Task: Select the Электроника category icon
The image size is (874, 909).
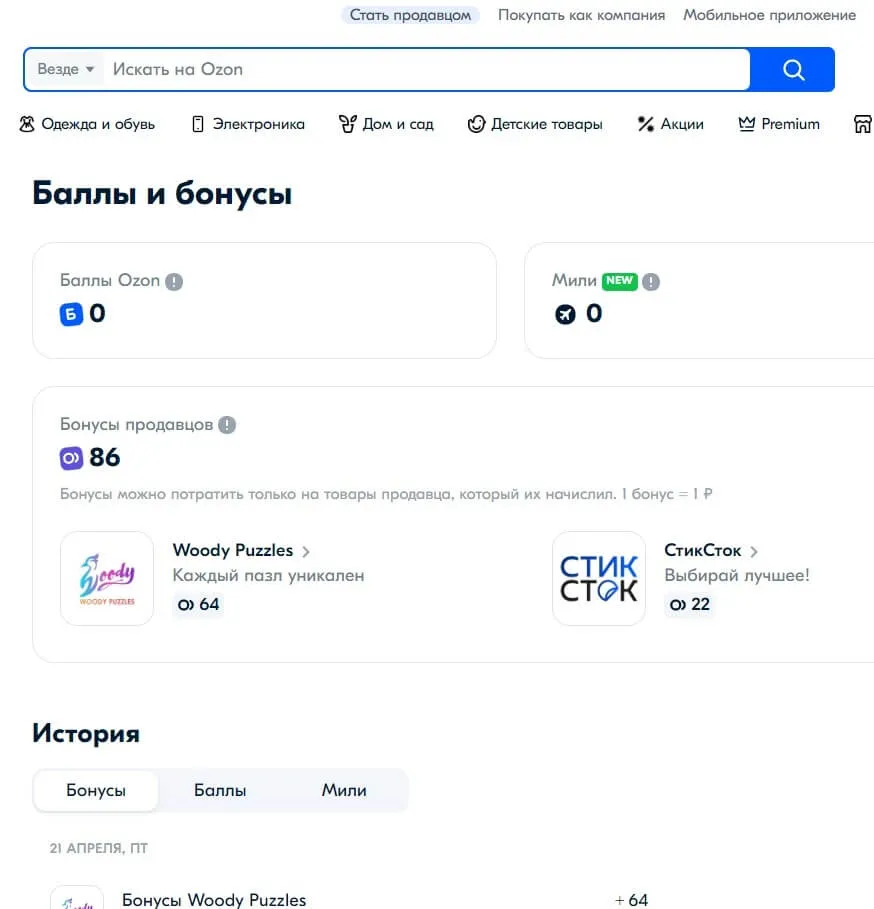Action: pyautogui.click(x=196, y=123)
